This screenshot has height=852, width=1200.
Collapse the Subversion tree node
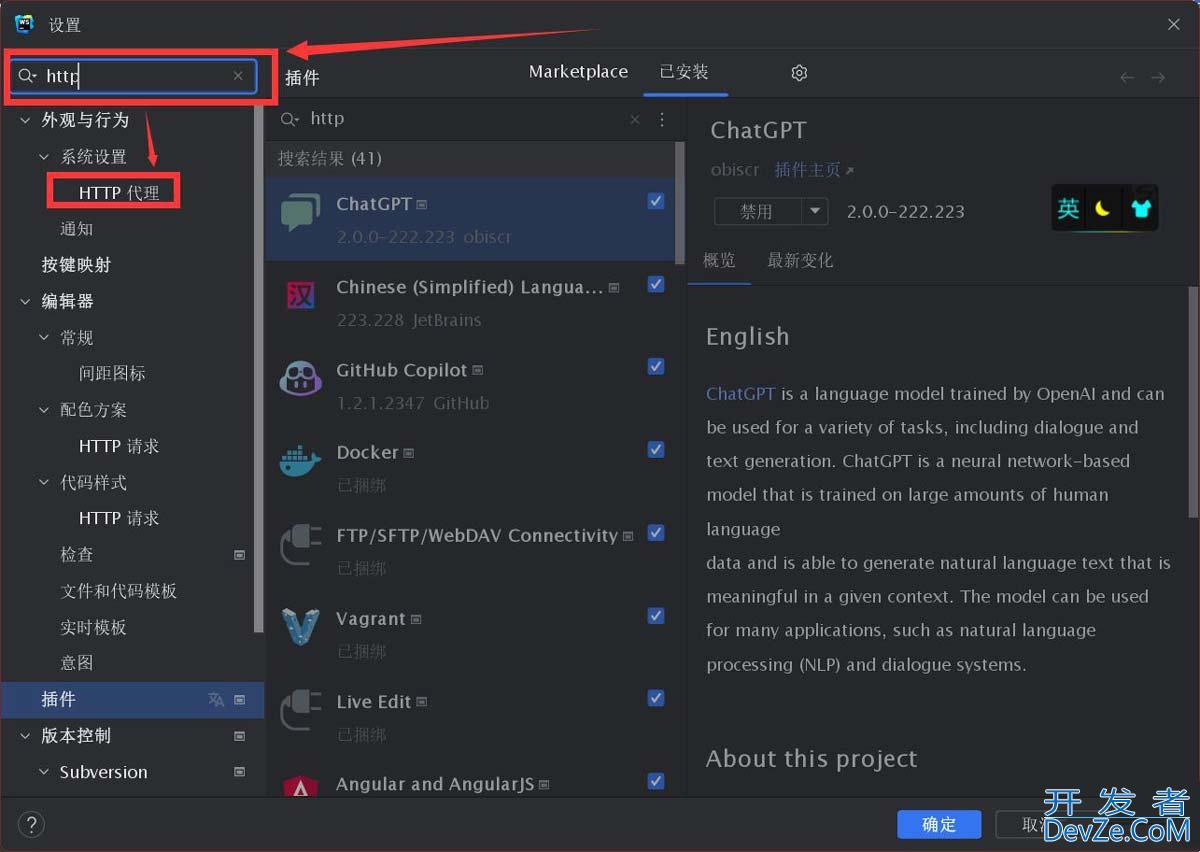pos(44,772)
